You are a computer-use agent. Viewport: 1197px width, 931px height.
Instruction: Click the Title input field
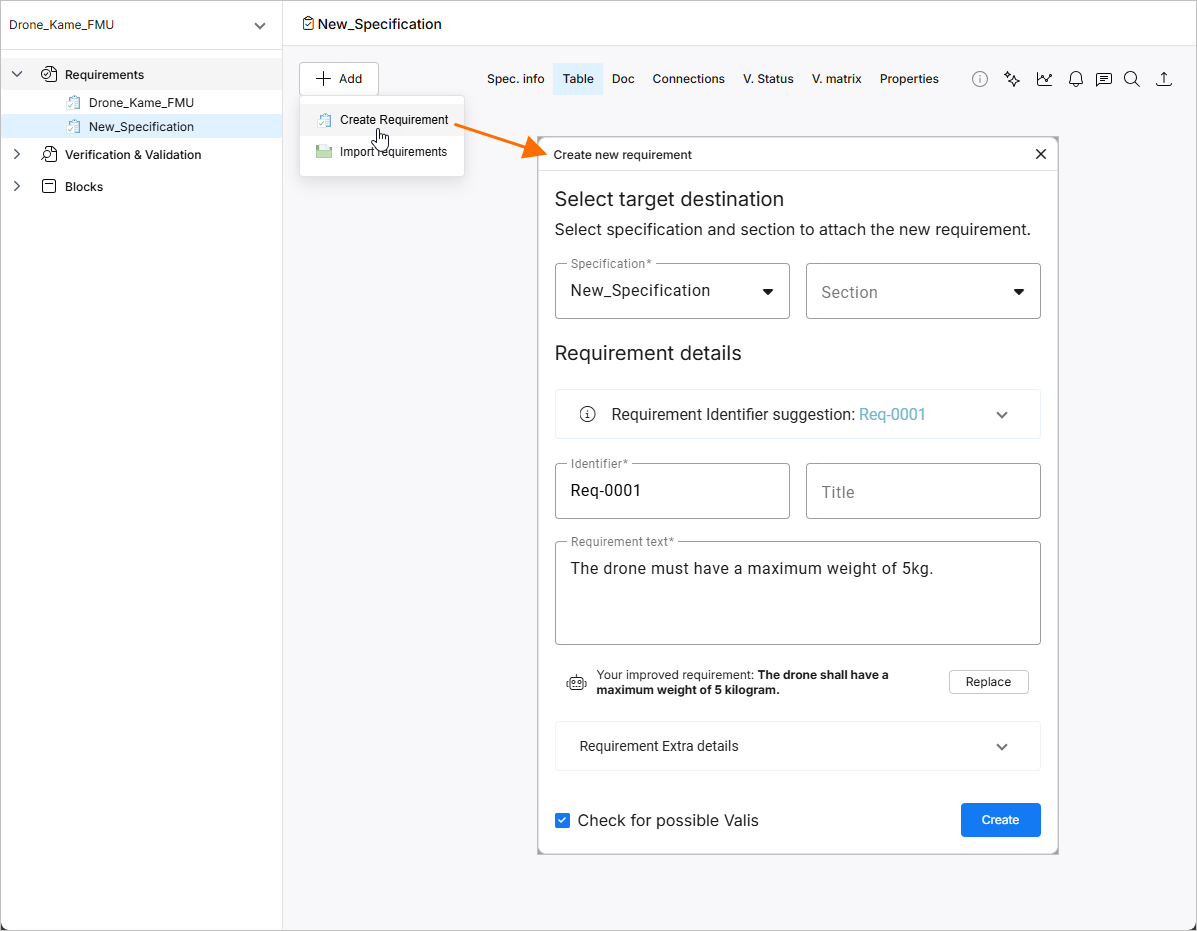(x=923, y=492)
